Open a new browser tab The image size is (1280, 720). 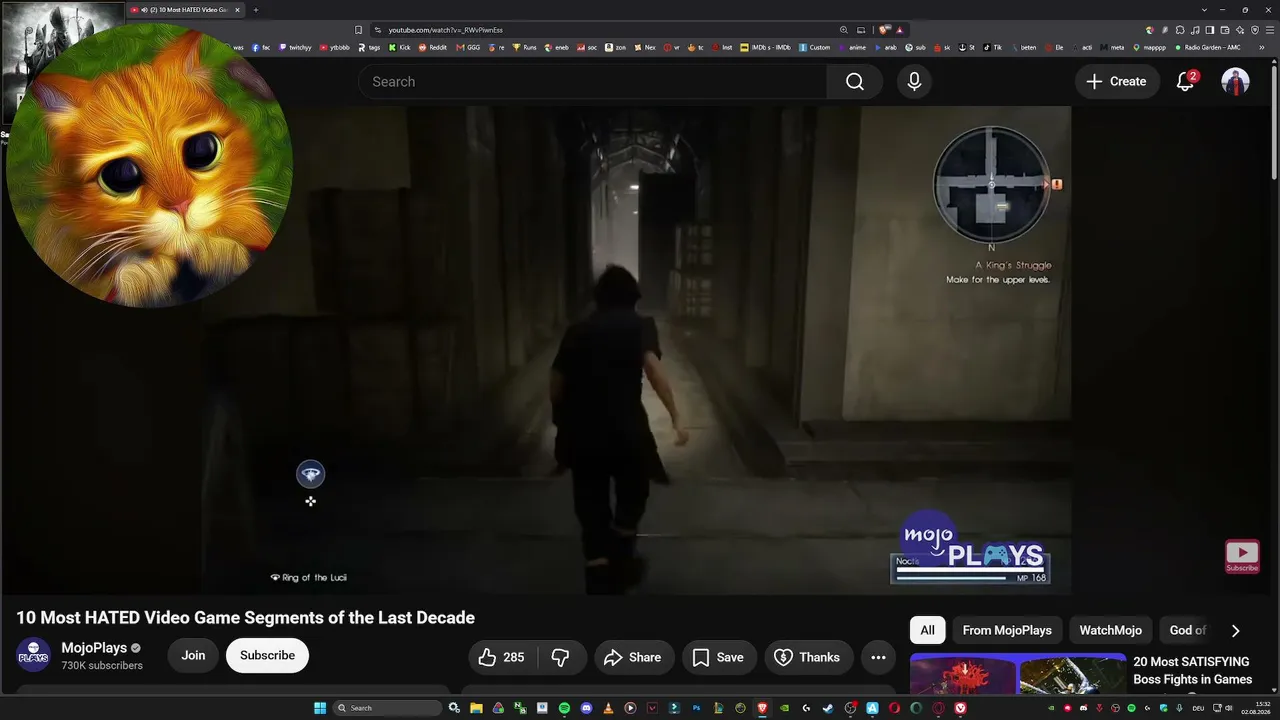click(255, 10)
